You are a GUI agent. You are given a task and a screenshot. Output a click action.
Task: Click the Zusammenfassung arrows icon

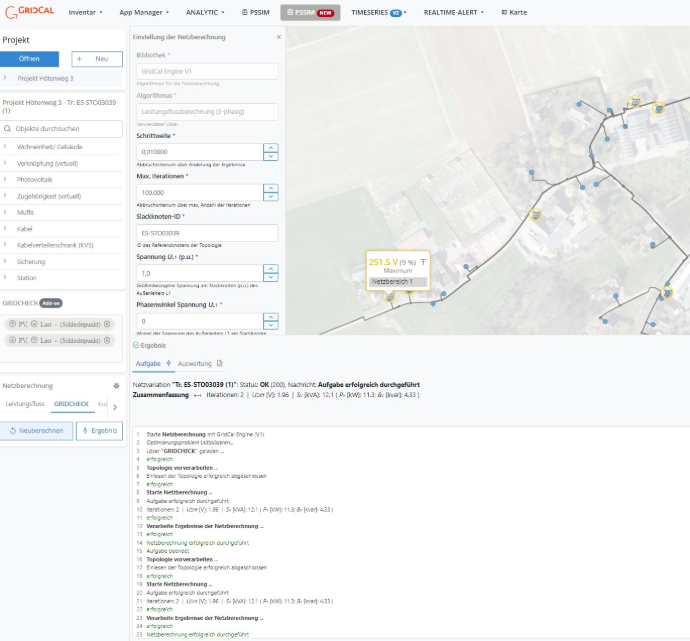pos(197,396)
